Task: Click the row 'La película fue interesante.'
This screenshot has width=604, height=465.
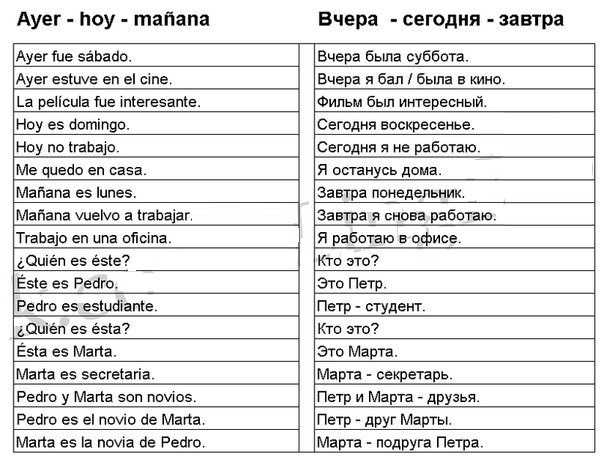Action: (156, 101)
